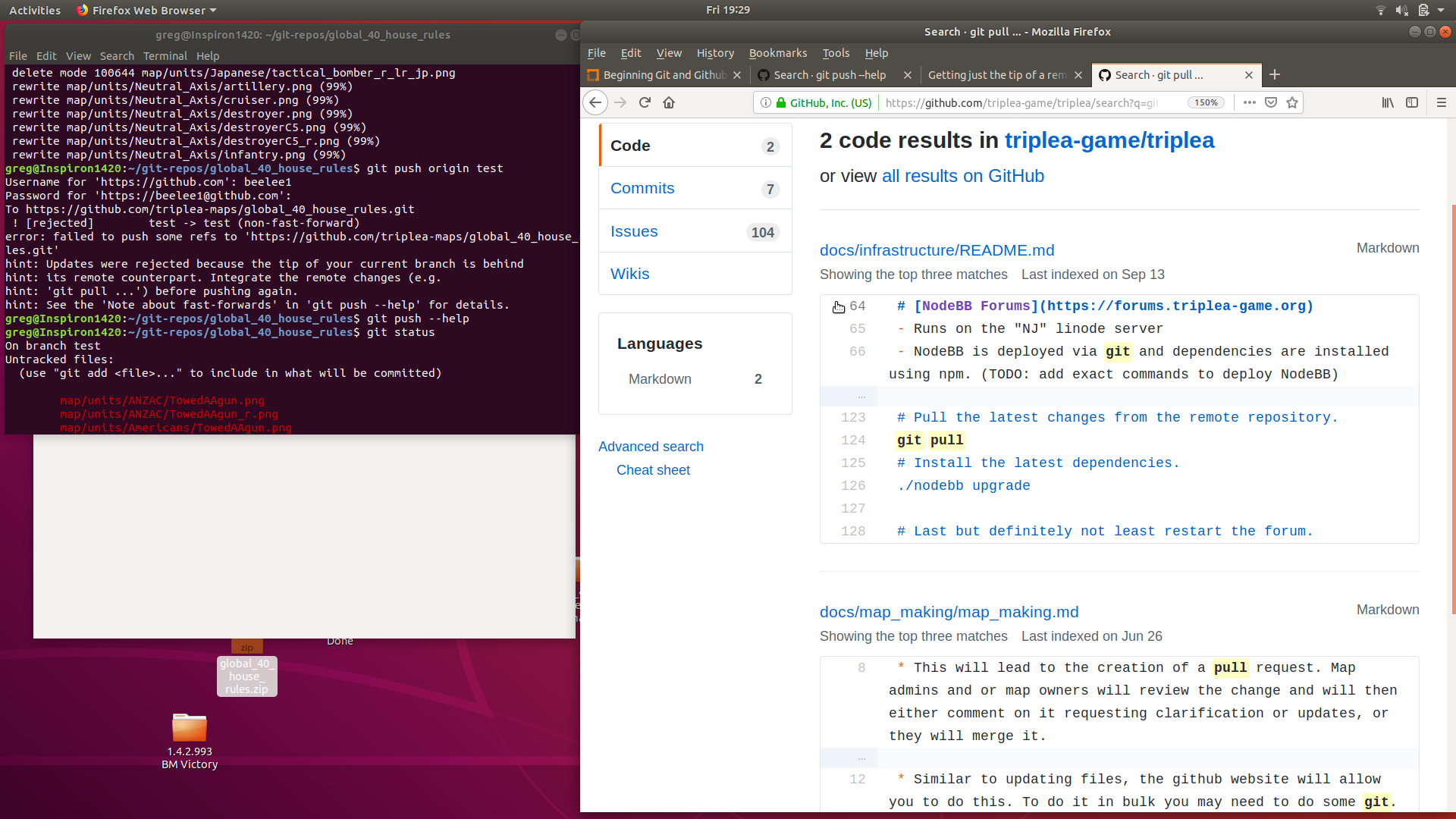Open docs/map_making/map_making.md result
This screenshot has height=819, width=1456.
(x=949, y=612)
